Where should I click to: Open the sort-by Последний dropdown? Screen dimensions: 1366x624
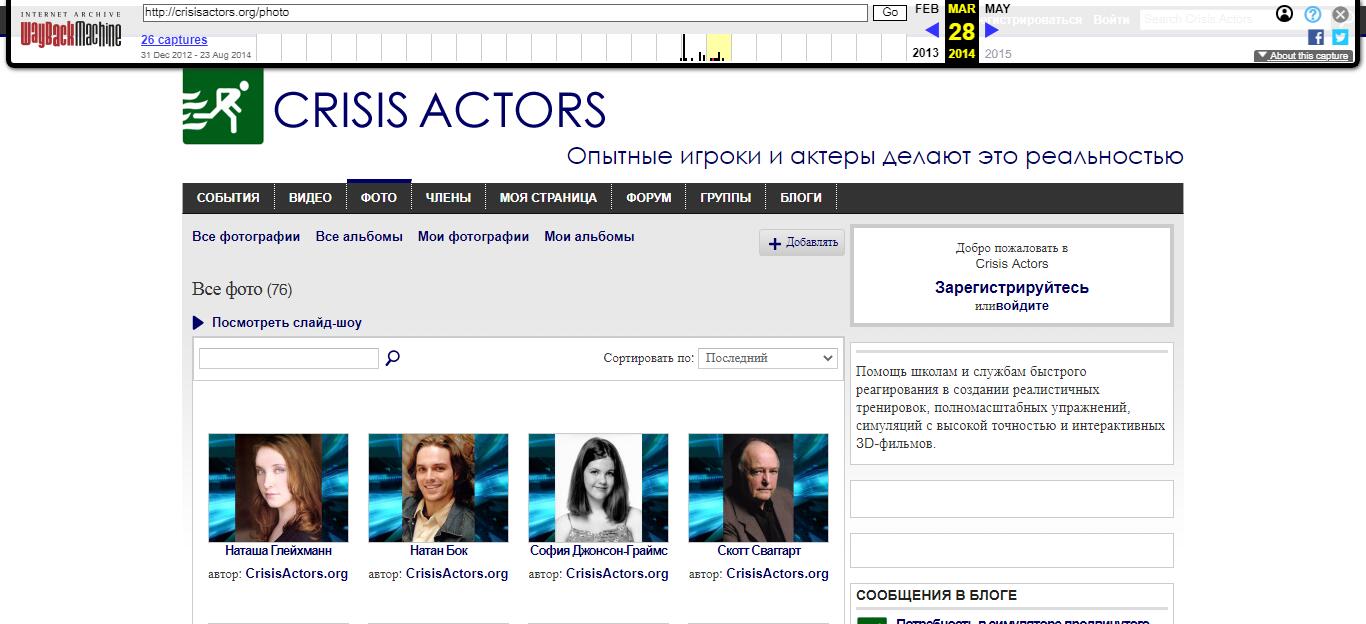pos(768,358)
